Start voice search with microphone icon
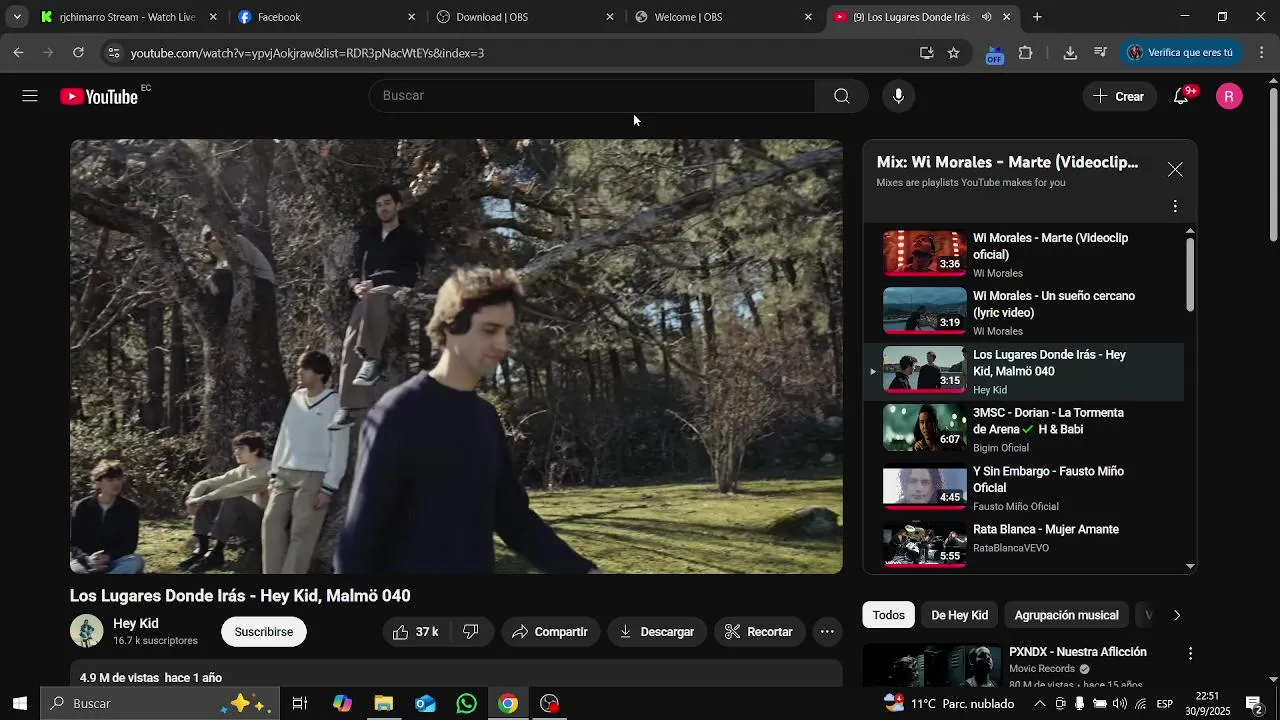Screen dimensions: 1280x720 click(898, 96)
